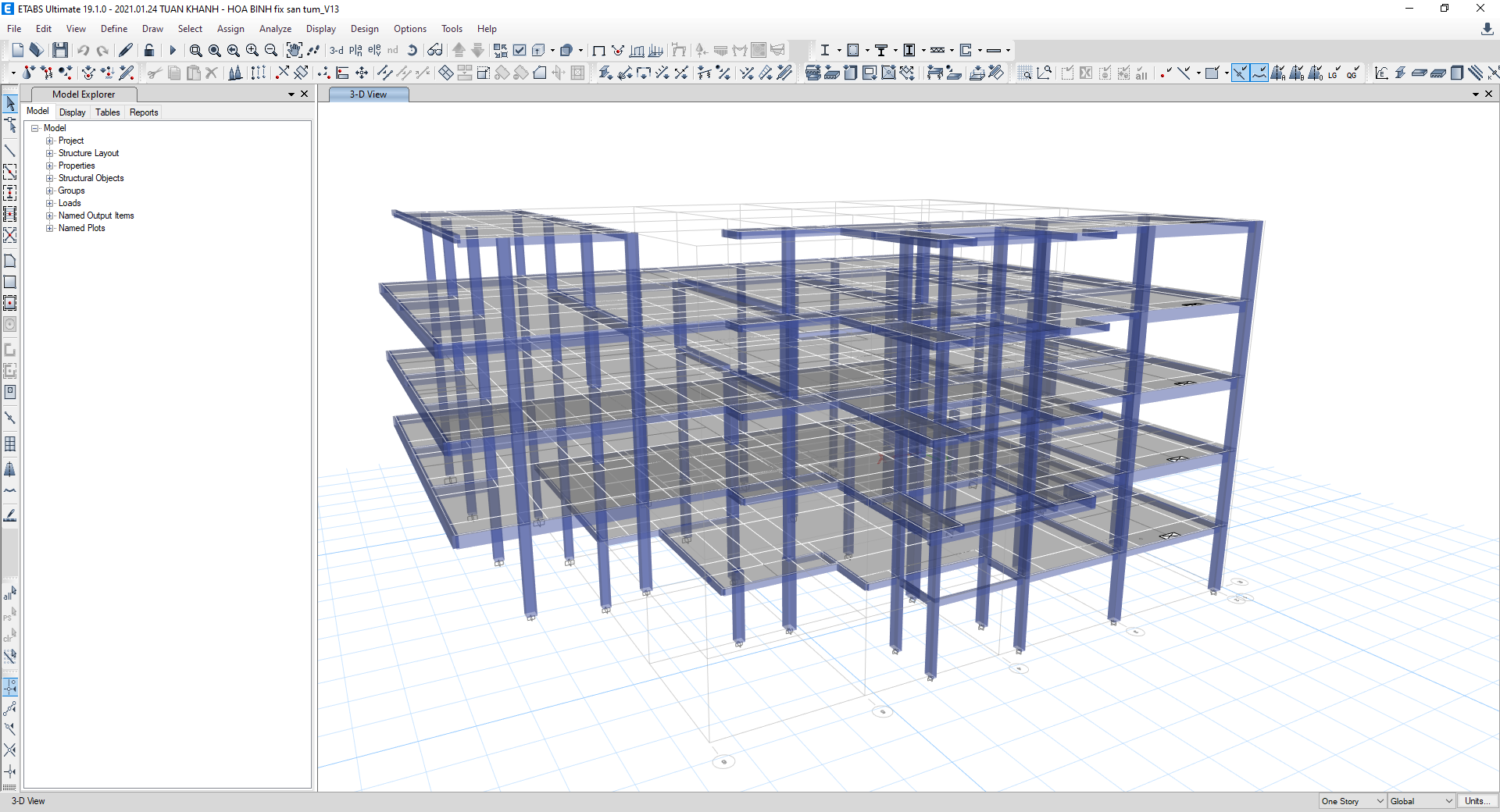The image size is (1500, 812).
Task: Click the Move Down in List arrow
Action: 478,50
